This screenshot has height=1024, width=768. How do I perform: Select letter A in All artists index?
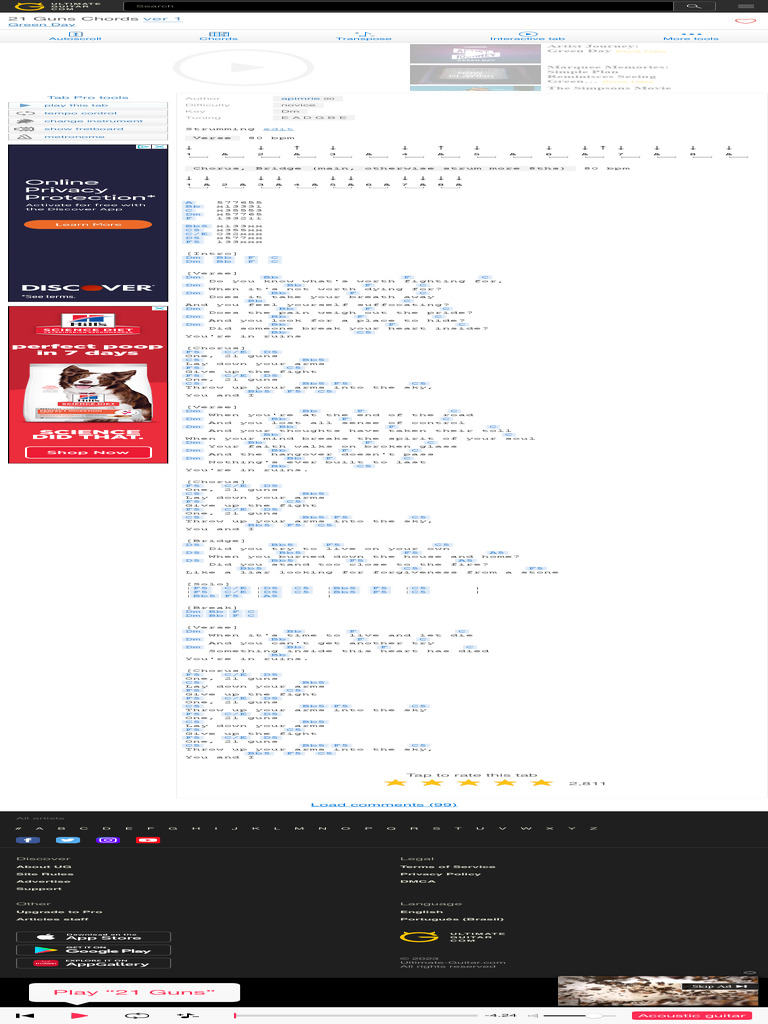tap(39, 828)
